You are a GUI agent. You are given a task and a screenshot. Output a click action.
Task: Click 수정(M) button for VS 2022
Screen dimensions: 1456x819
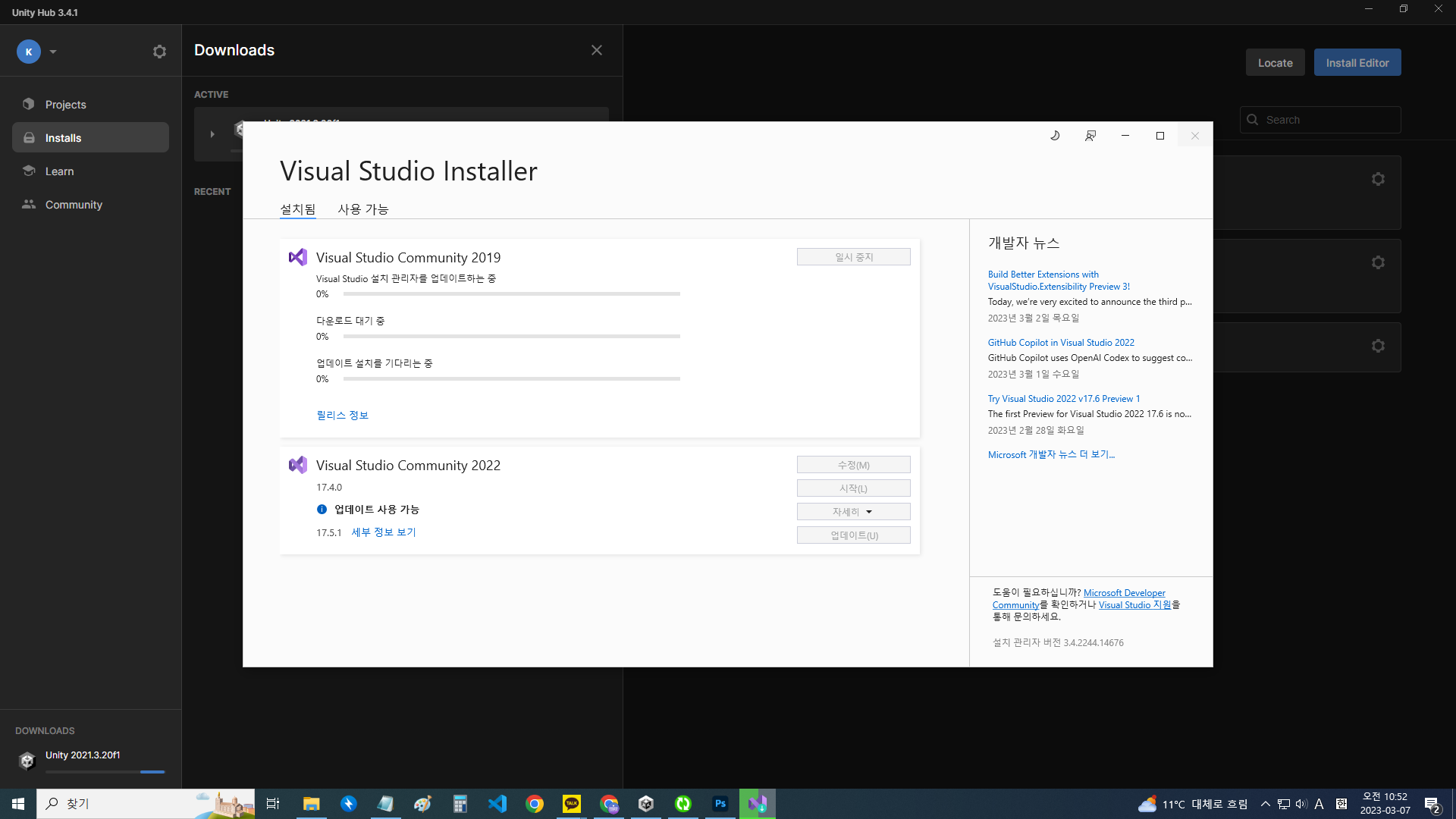point(854,465)
